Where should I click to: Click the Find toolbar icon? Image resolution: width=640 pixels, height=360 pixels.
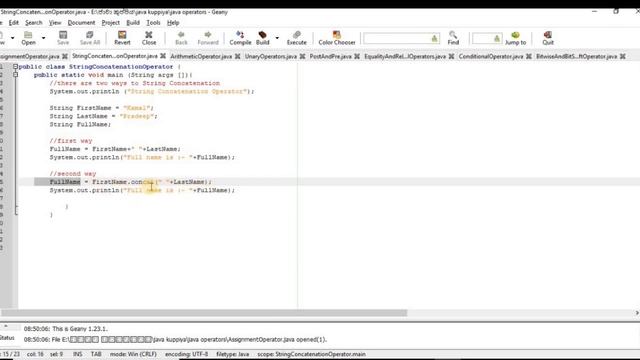[453, 38]
